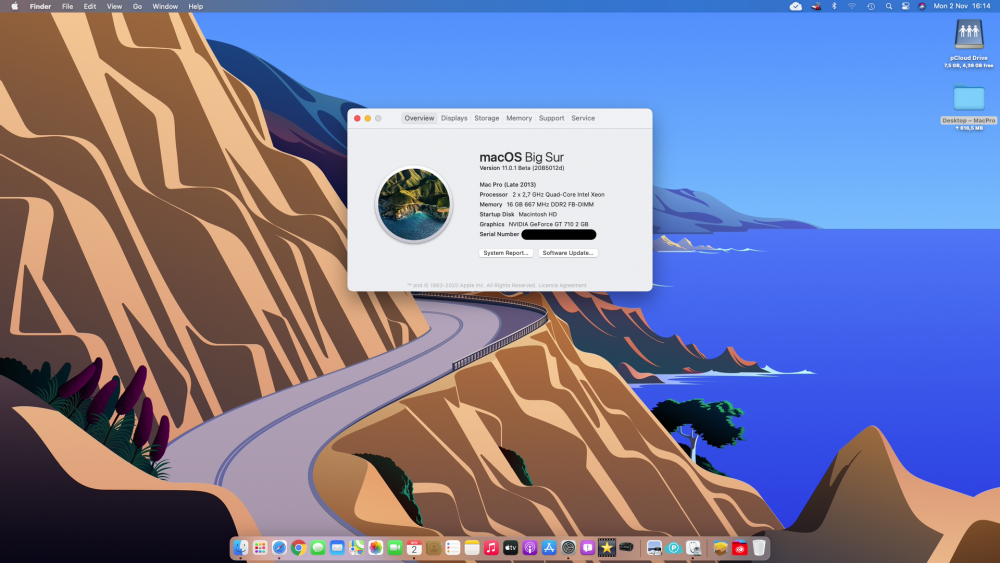Open the pCloud Drive desktop volume
Screen dimensions: 1000x563
click(x=969, y=34)
